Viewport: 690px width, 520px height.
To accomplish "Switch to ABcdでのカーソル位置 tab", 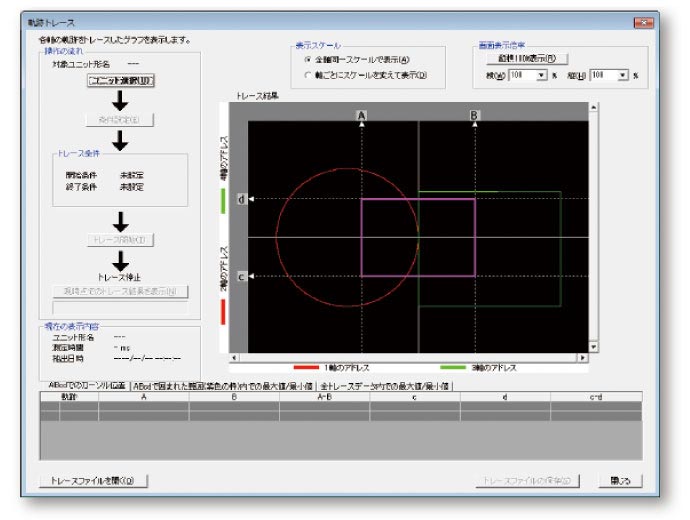I will [x=88, y=385].
